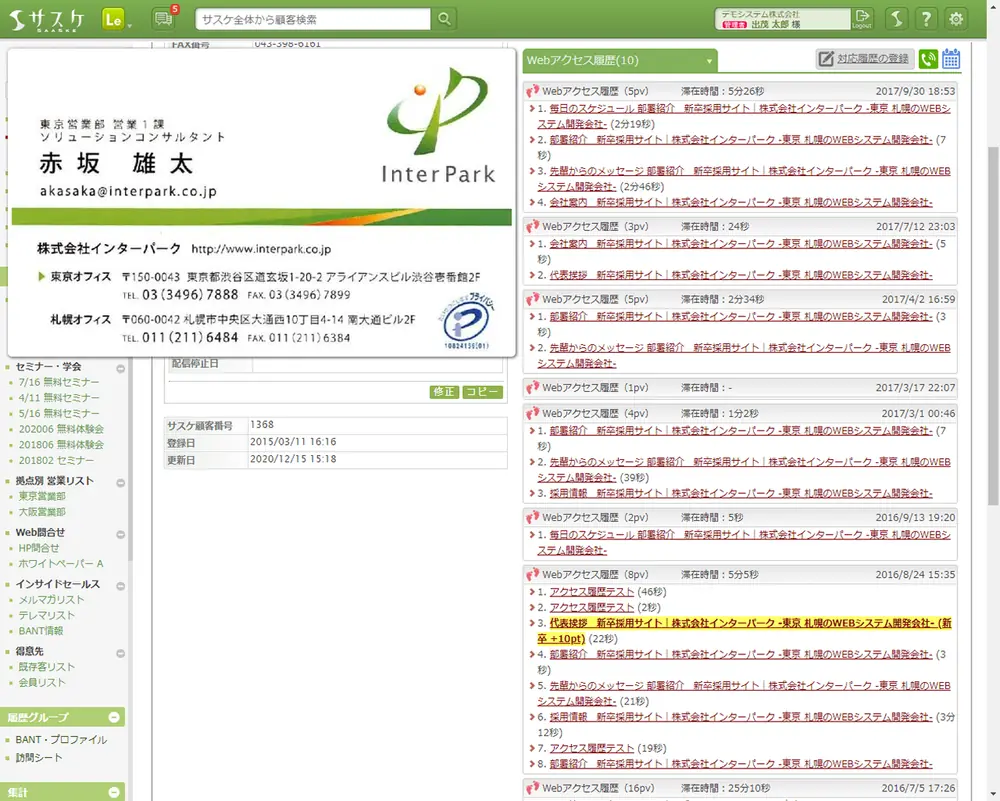Image resolution: width=1000 pixels, height=801 pixels.
Task: Open the calendar icon next to phone
Action: click(x=951, y=59)
